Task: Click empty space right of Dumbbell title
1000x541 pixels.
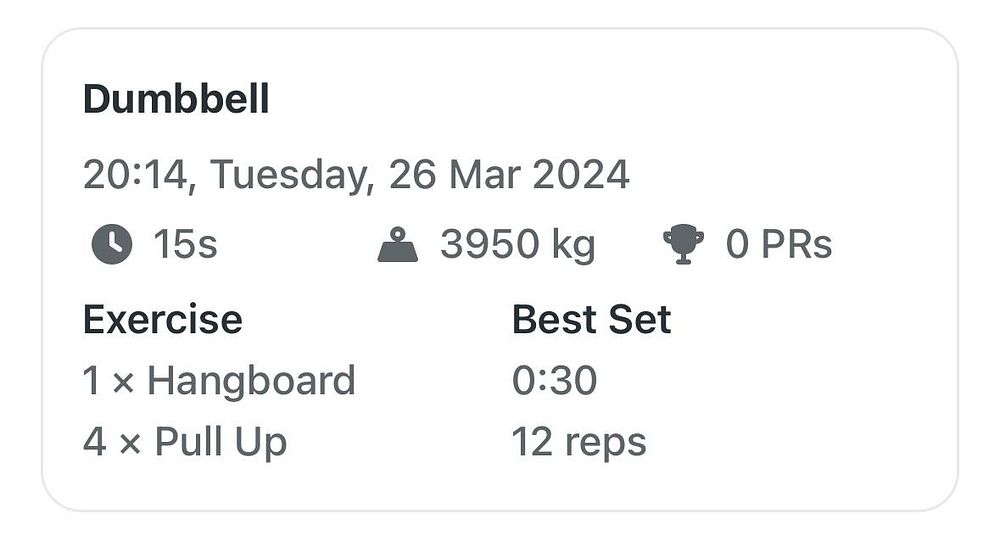Action: coord(600,99)
